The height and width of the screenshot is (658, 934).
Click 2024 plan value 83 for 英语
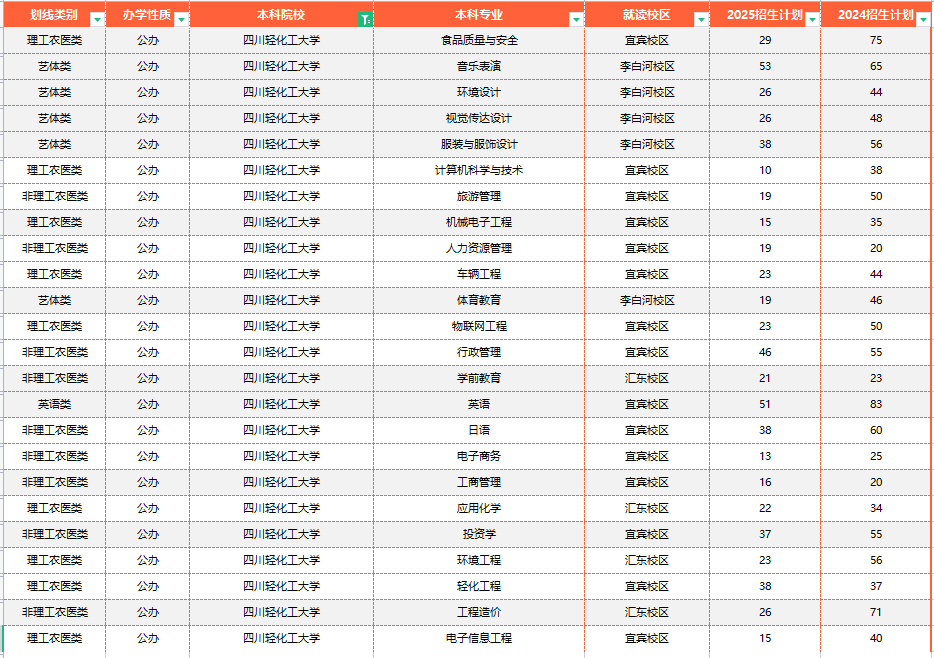click(x=876, y=404)
